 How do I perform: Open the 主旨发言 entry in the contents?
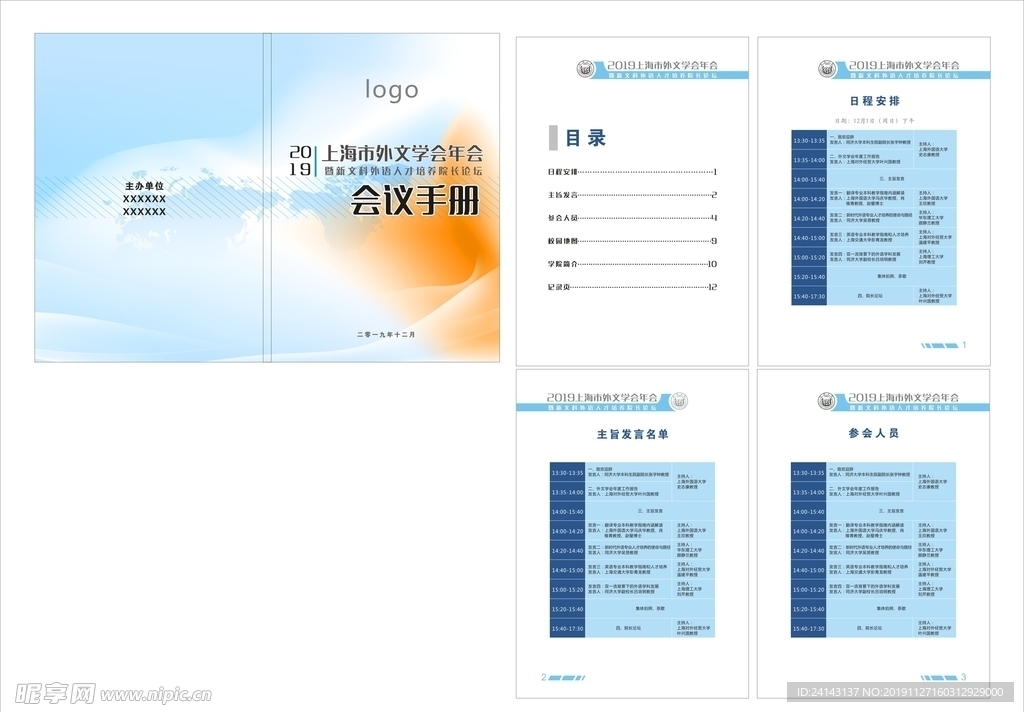[x=563, y=195]
